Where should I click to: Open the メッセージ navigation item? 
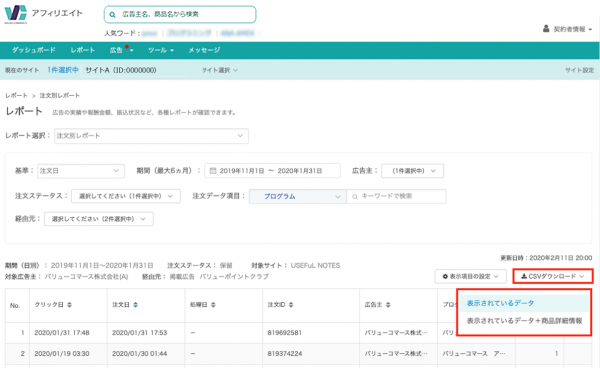(x=204, y=50)
